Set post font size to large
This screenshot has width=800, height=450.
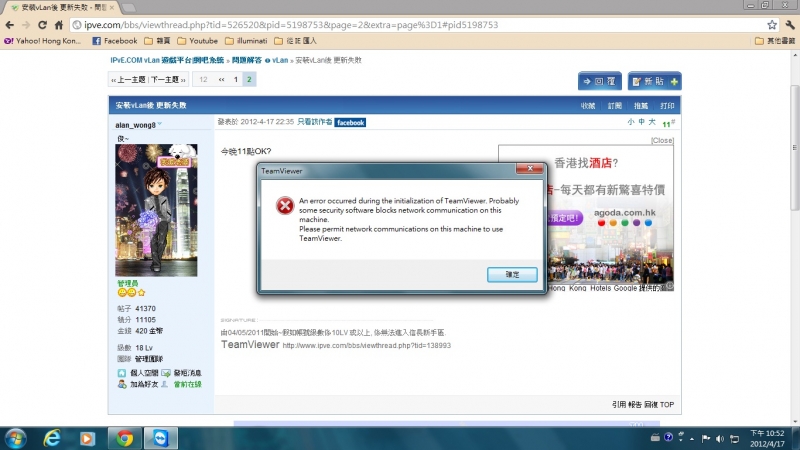pos(652,122)
